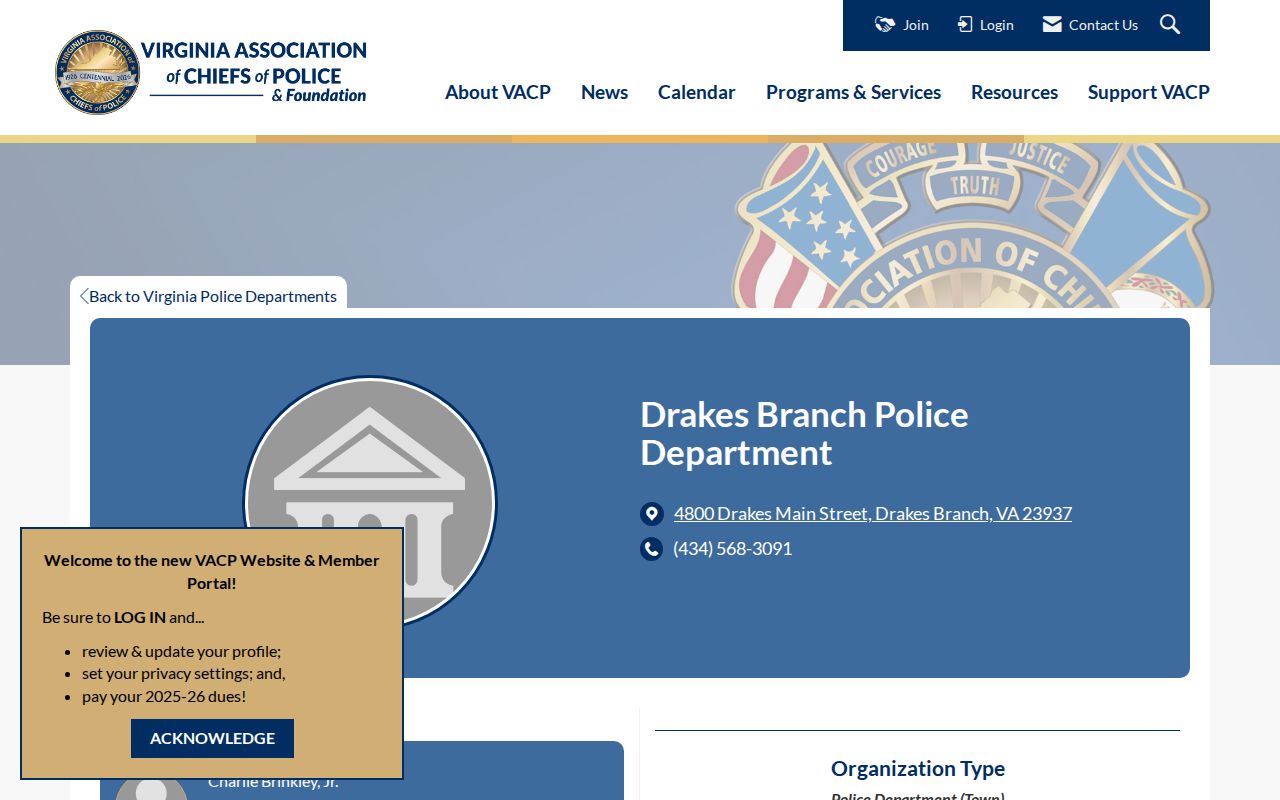Click the (434) 568-3091 phone number
Viewport: 1280px width, 800px height.
point(733,549)
